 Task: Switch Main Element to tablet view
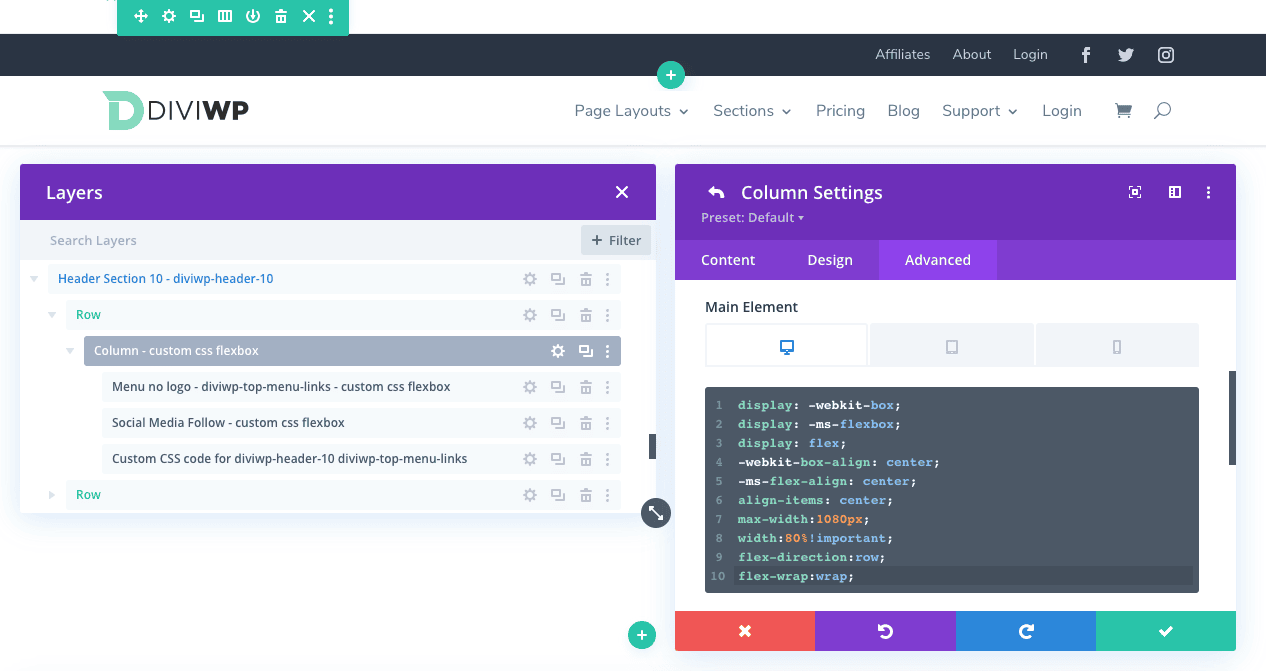click(952, 346)
